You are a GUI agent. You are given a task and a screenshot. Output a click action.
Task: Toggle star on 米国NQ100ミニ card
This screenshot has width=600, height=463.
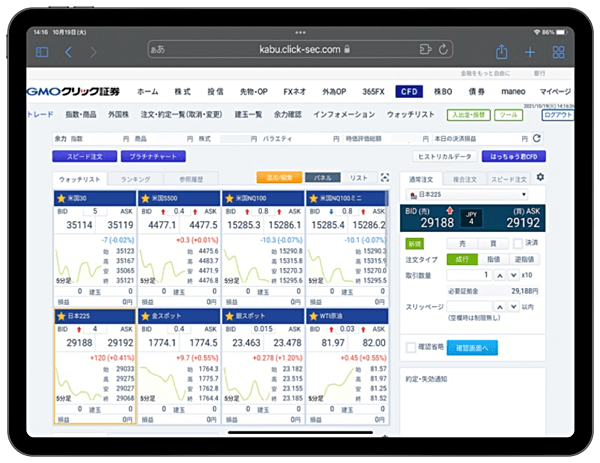[314, 198]
